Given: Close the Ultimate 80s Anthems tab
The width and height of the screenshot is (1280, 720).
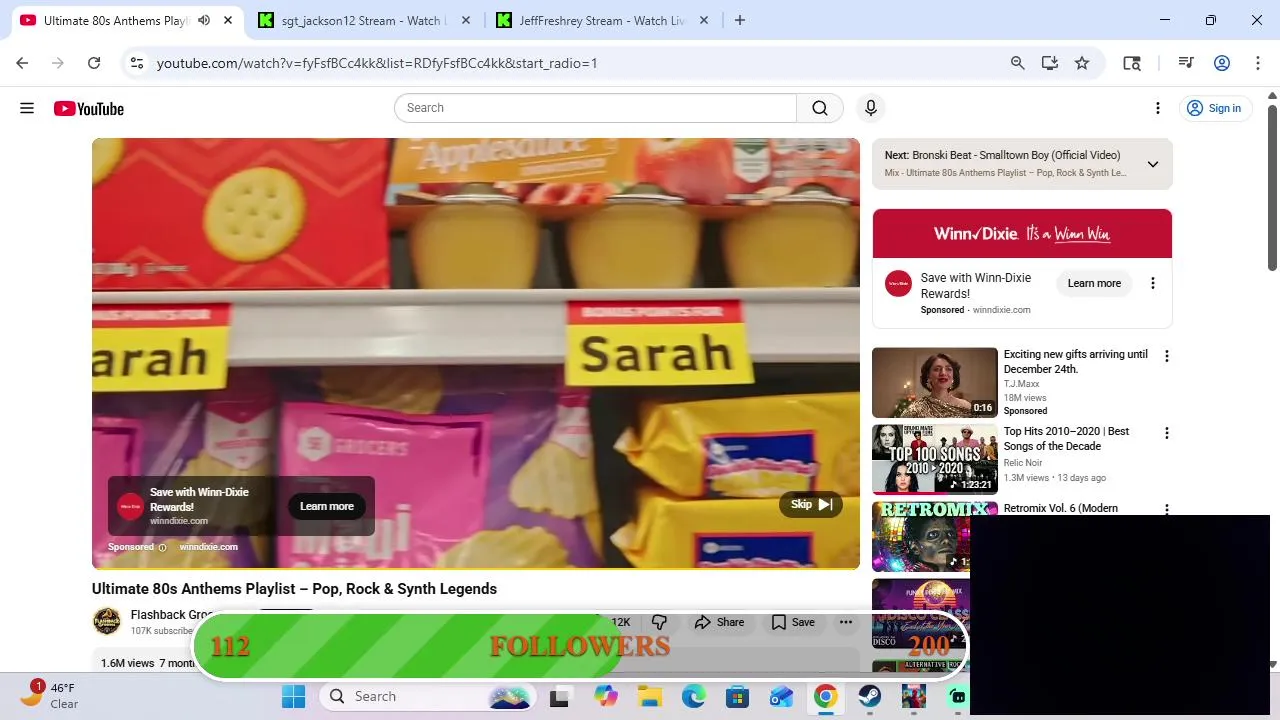Looking at the screenshot, I should click(228, 20).
